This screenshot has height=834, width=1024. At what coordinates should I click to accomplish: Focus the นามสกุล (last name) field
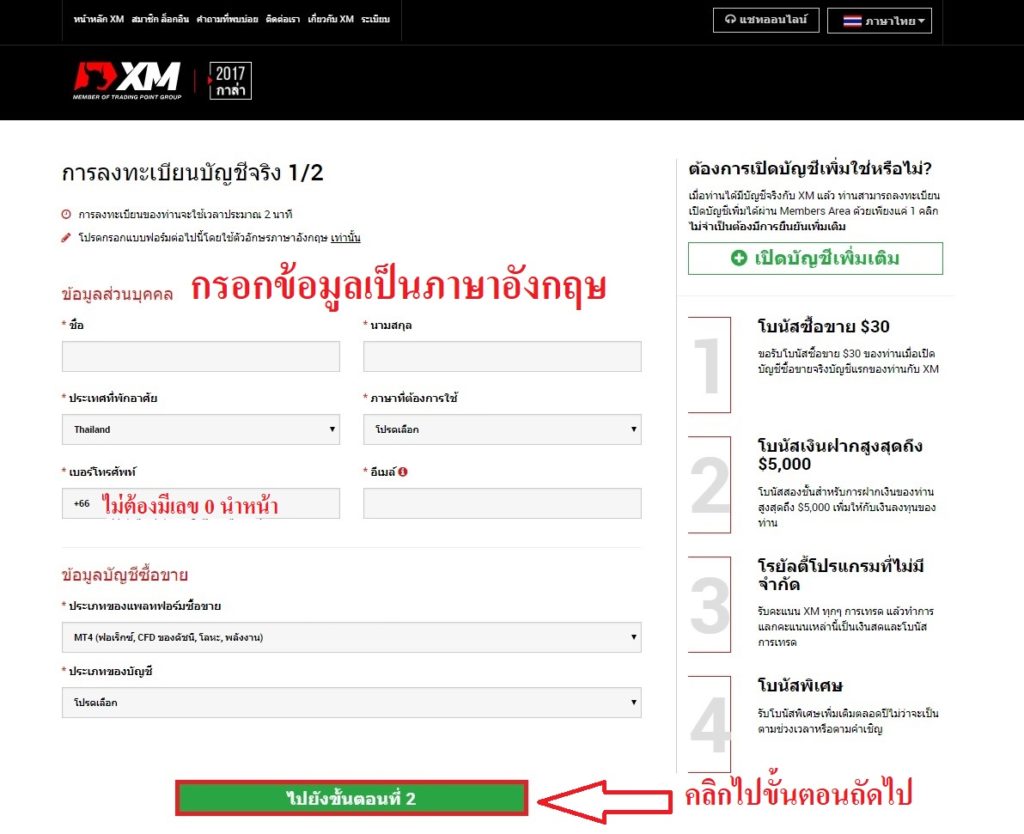click(x=502, y=357)
